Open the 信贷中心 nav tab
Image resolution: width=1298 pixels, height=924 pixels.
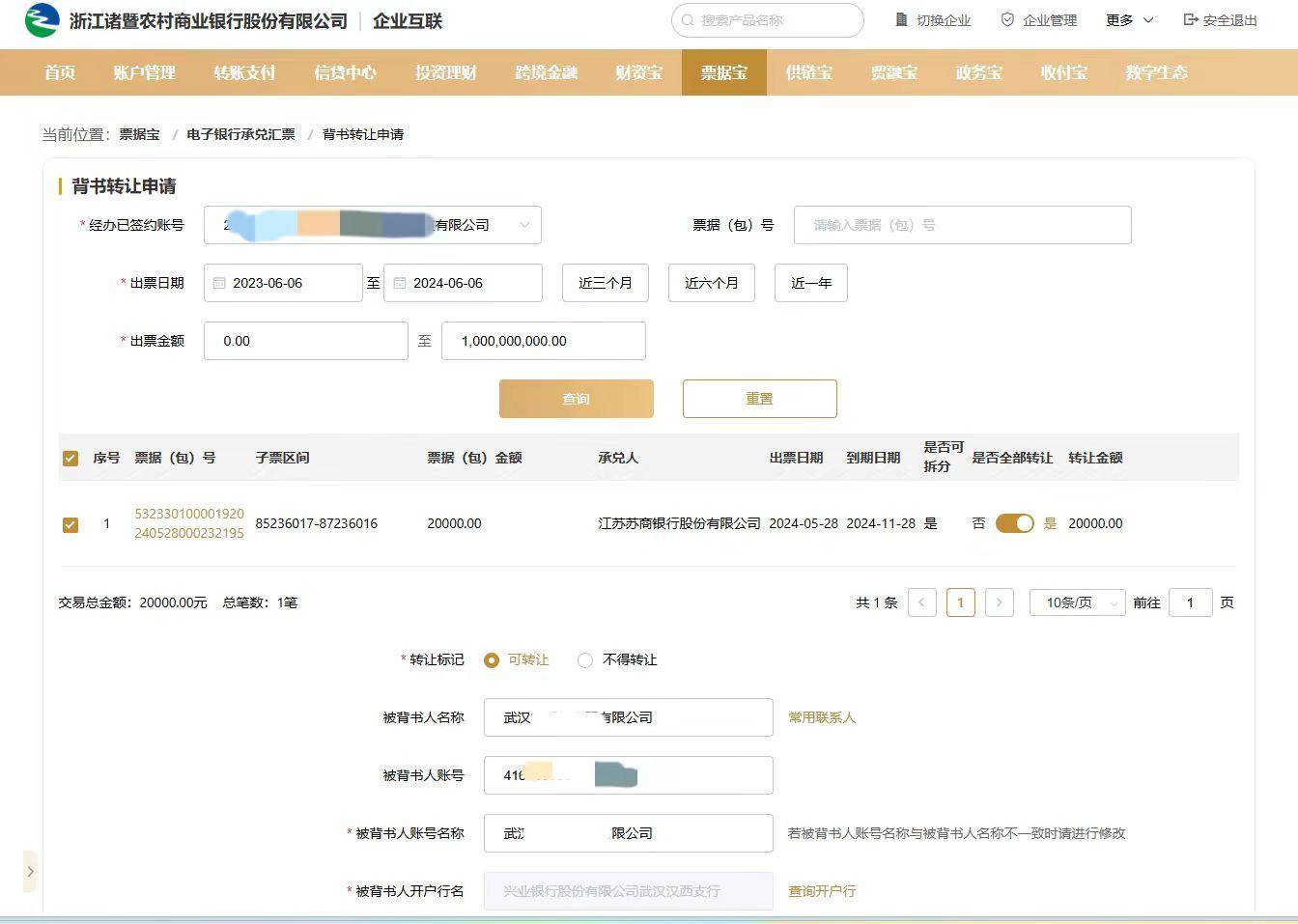click(345, 72)
